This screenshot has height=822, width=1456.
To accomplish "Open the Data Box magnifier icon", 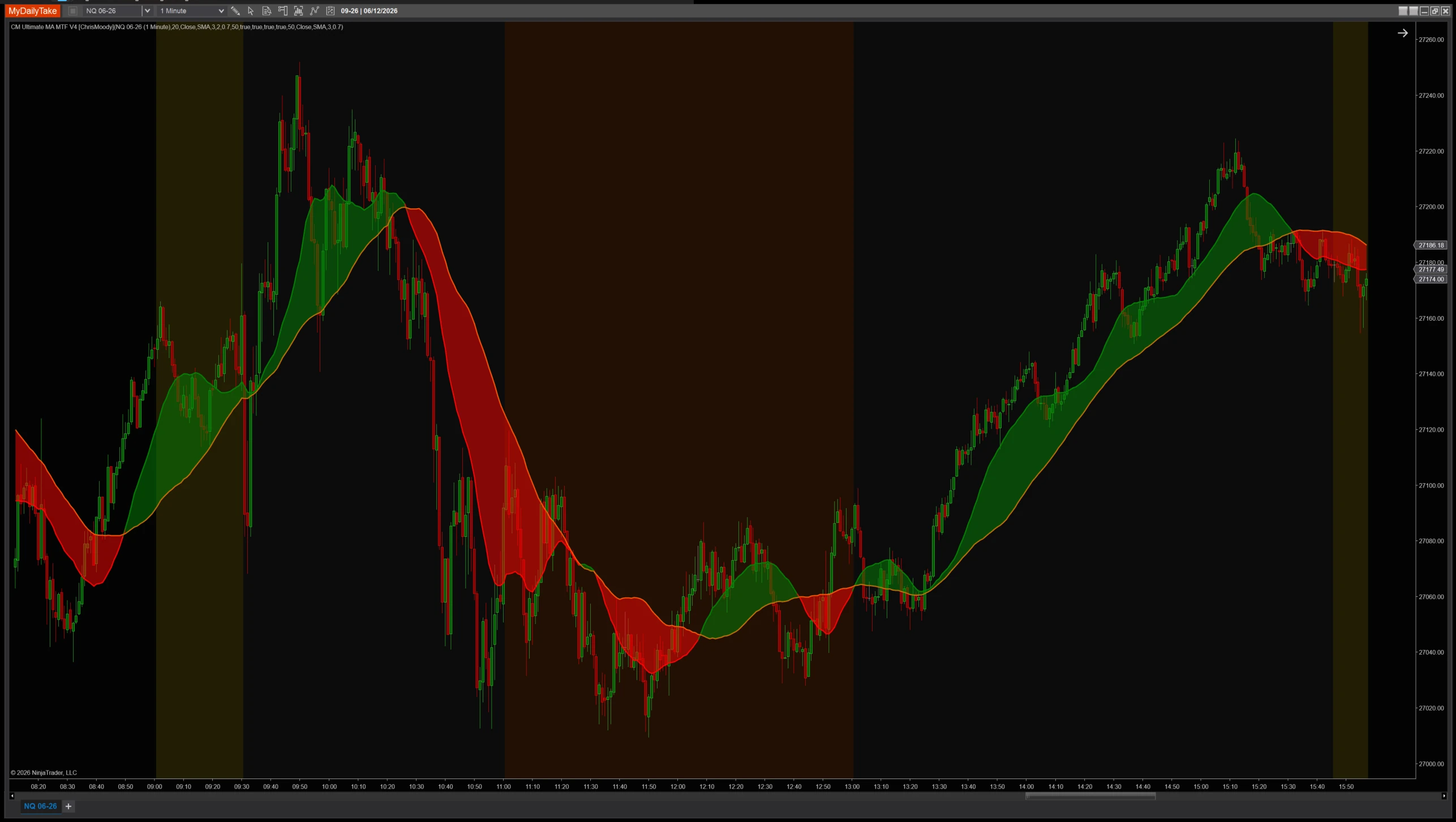I will point(267,11).
